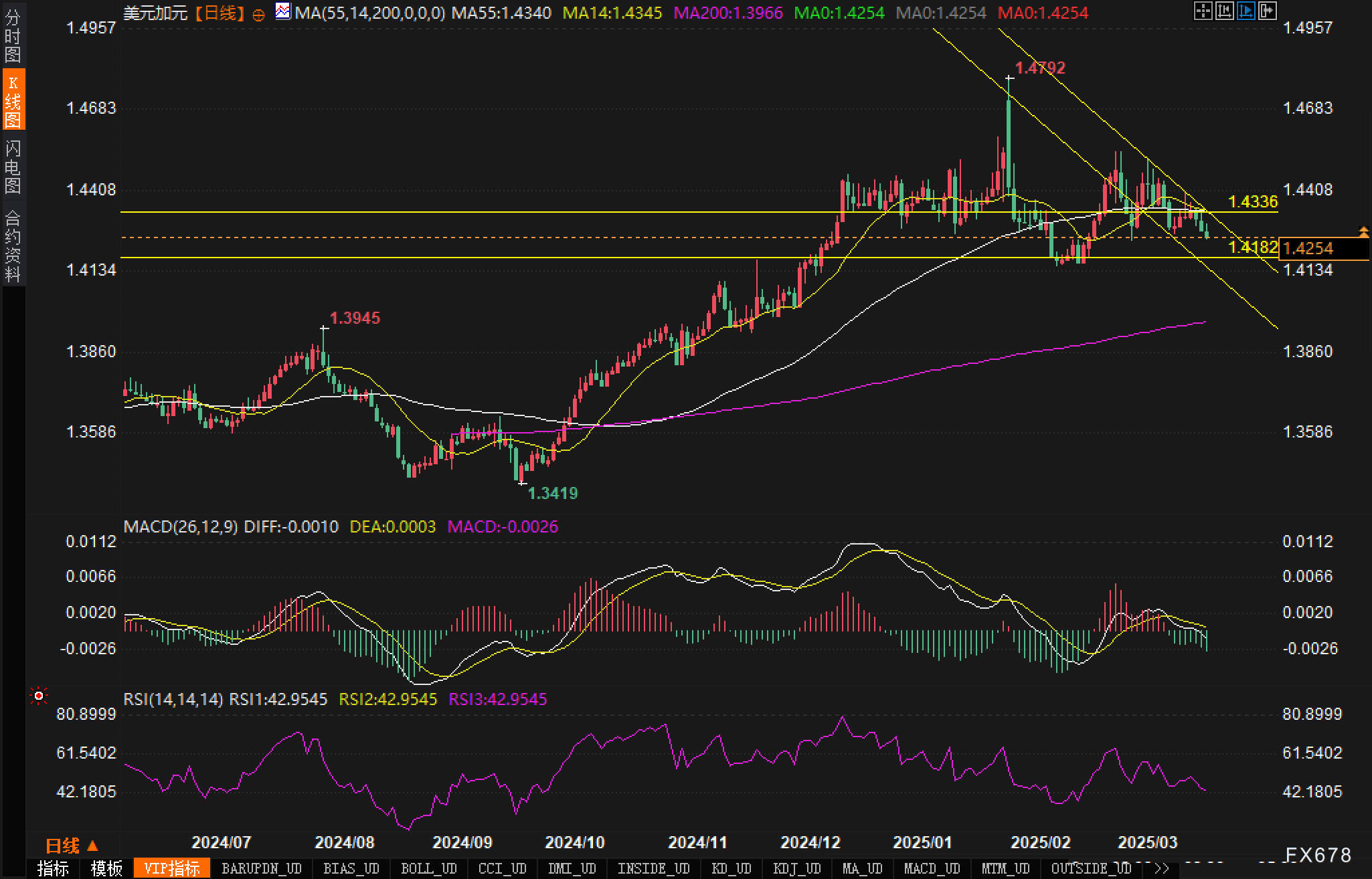
Task: Expand more indicators with >> arrows
Action: tap(1163, 869)
